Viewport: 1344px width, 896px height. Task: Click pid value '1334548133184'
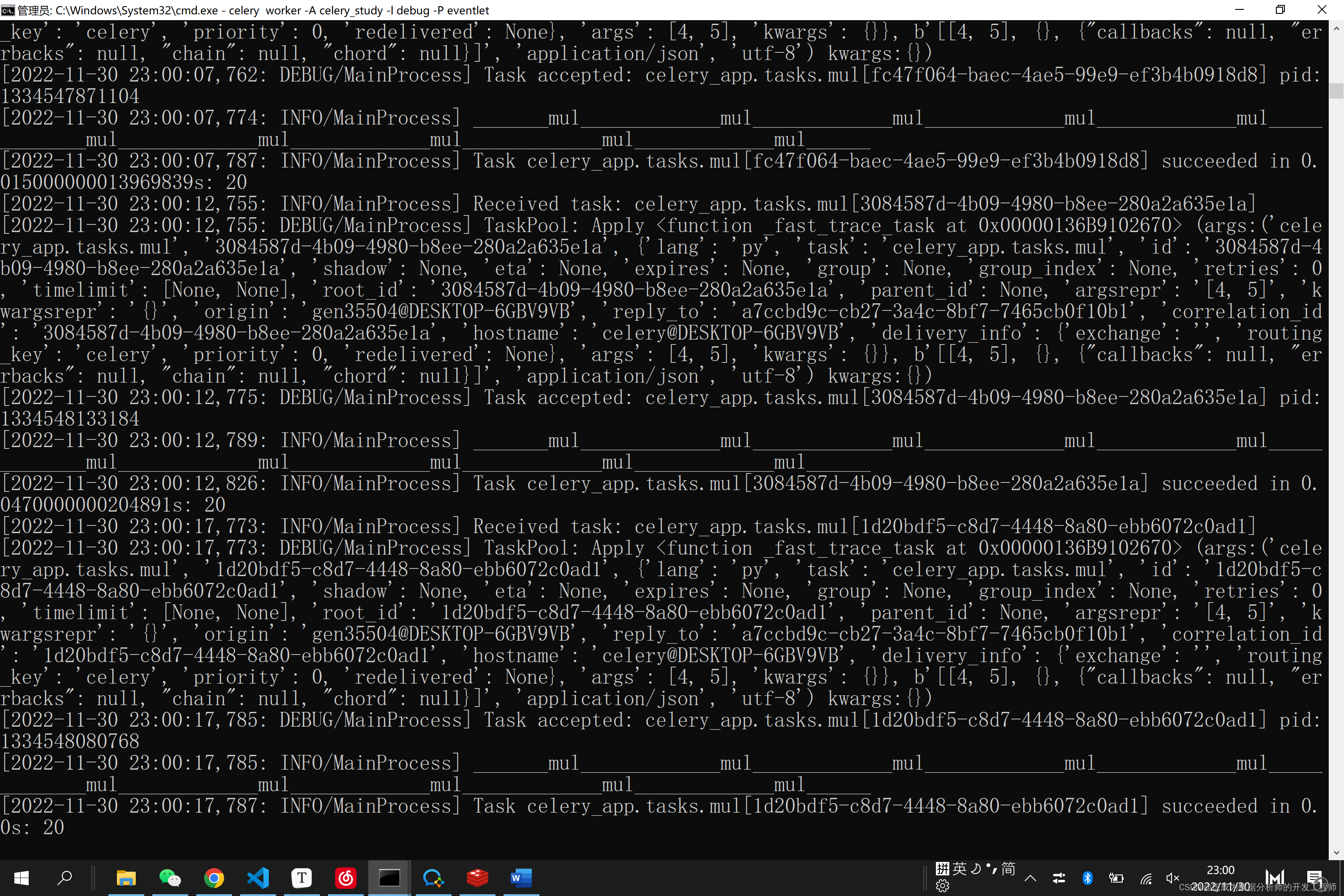coord(70,419)
